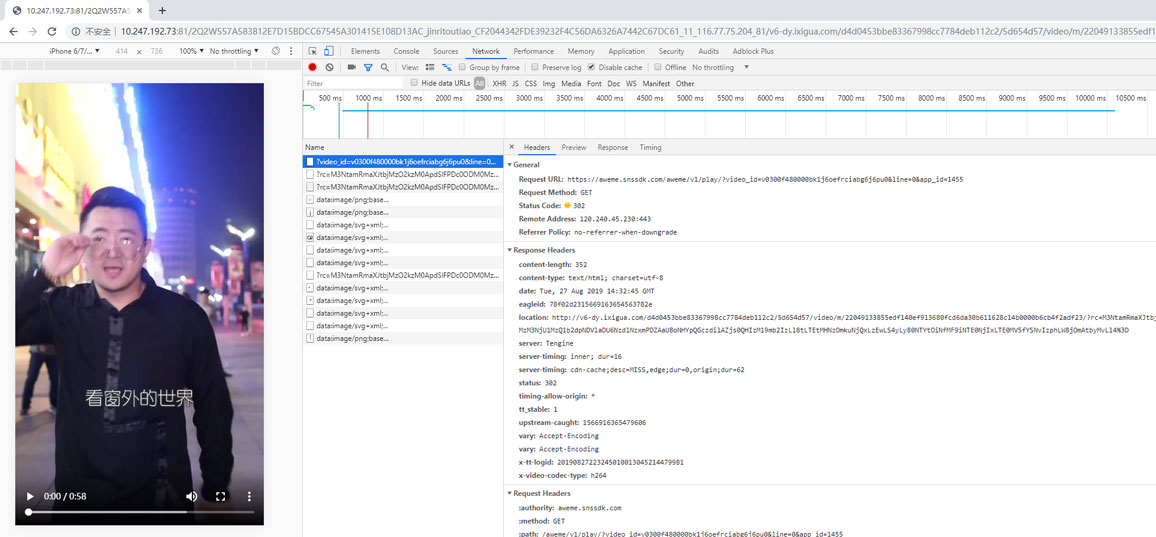Open the Timing tab of request

pos(650,147)
